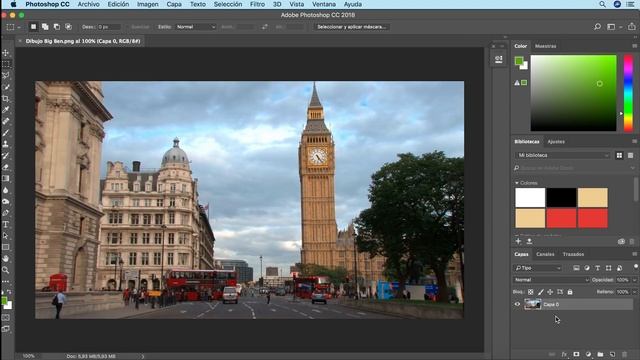The height and width of the screenshot is (360, 640).
Task: Select the Rectangular Marquee tool in toolbox
Action: [6, 64]
